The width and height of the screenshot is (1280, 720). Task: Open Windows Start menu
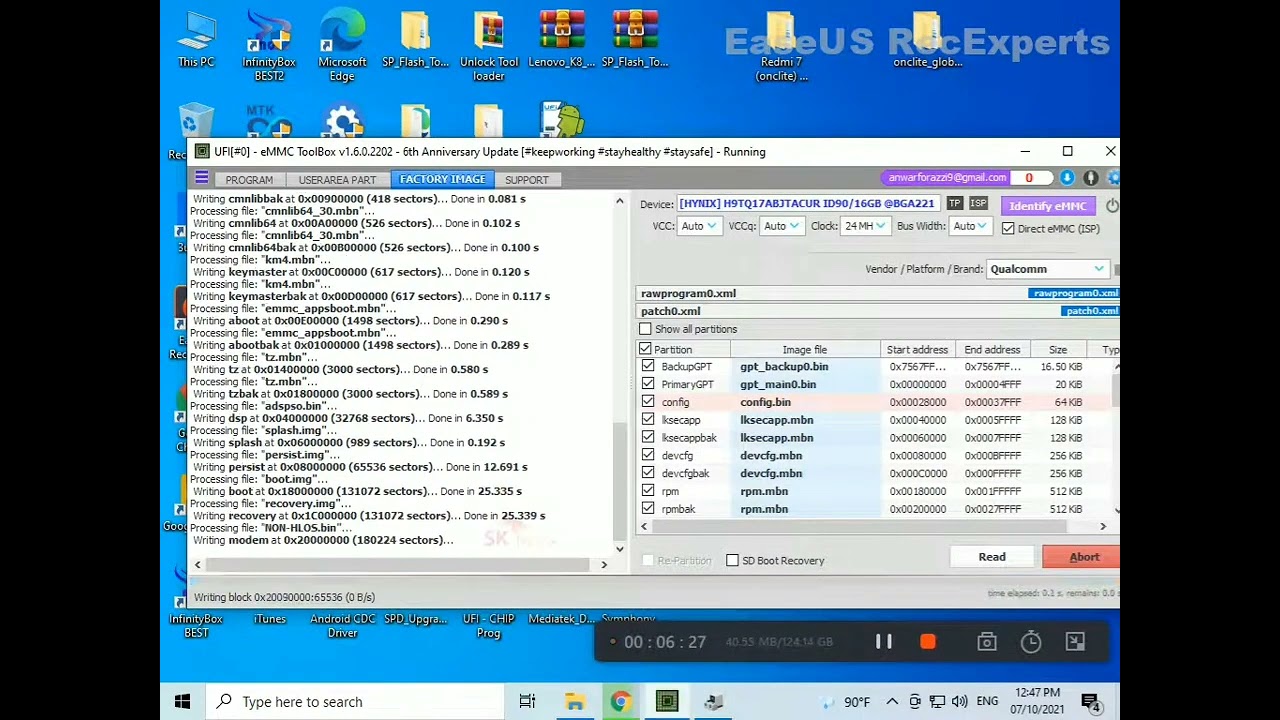[x=183, y=702]
